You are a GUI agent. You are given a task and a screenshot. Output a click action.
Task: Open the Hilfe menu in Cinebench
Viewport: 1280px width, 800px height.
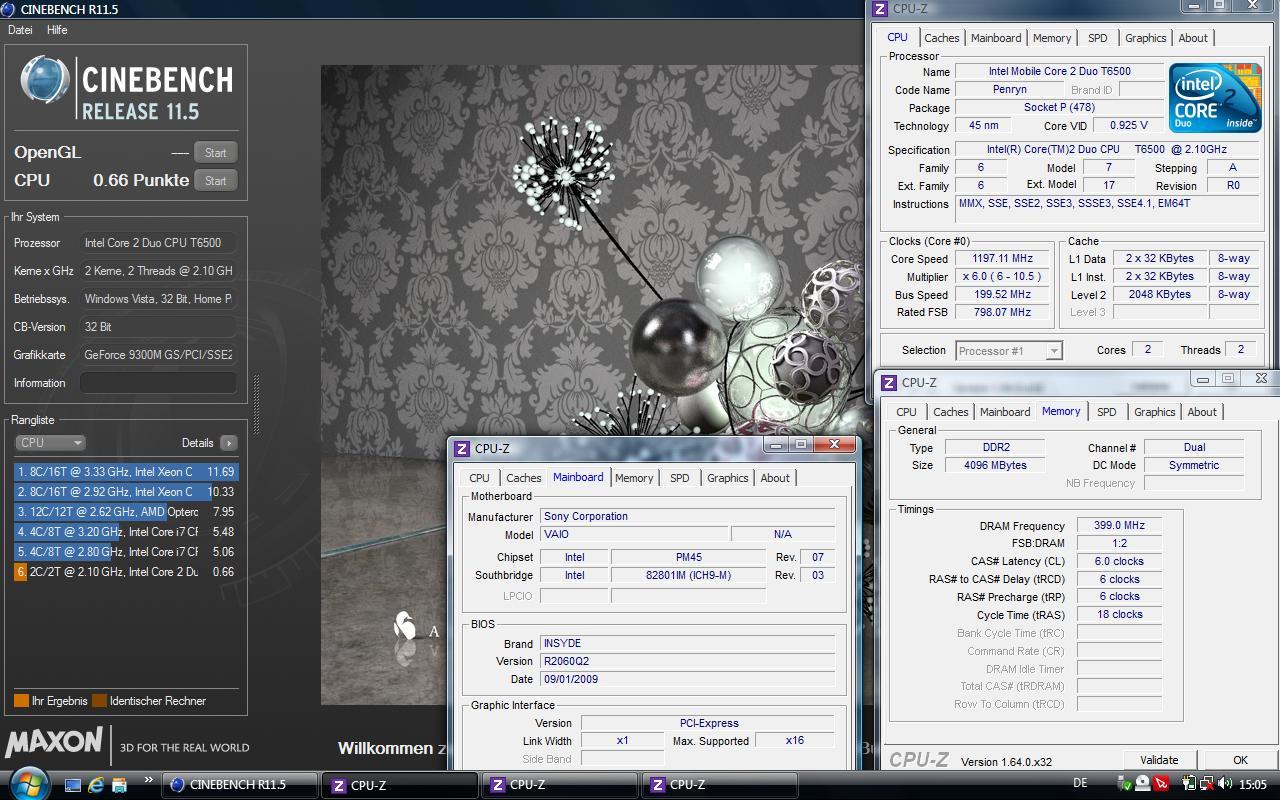click(x=57, y=30)
